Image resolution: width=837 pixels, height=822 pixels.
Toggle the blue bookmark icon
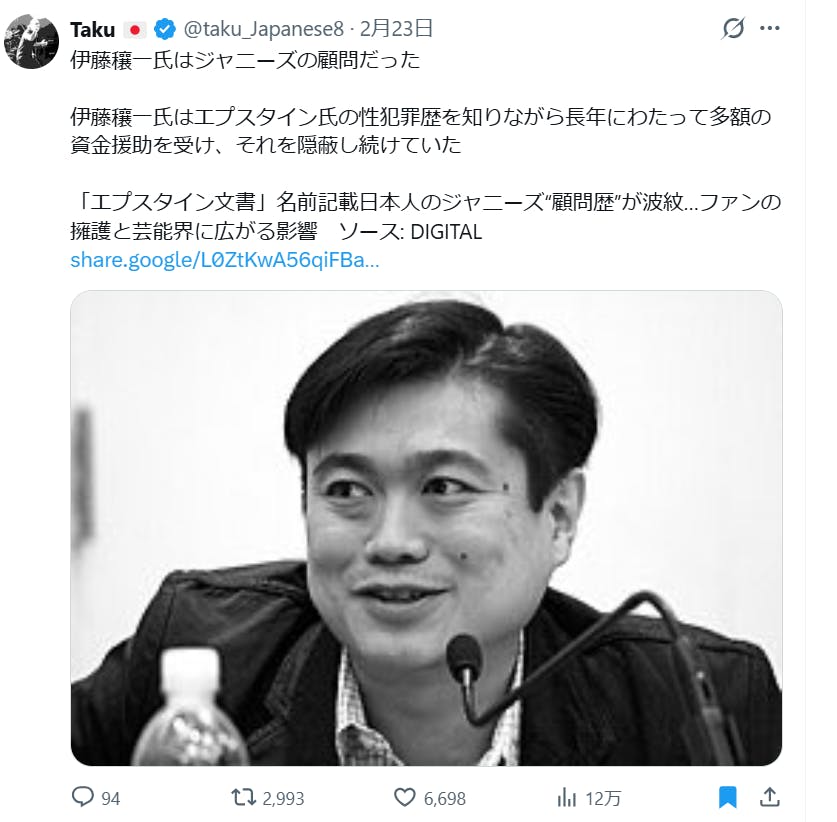point(728,797)
